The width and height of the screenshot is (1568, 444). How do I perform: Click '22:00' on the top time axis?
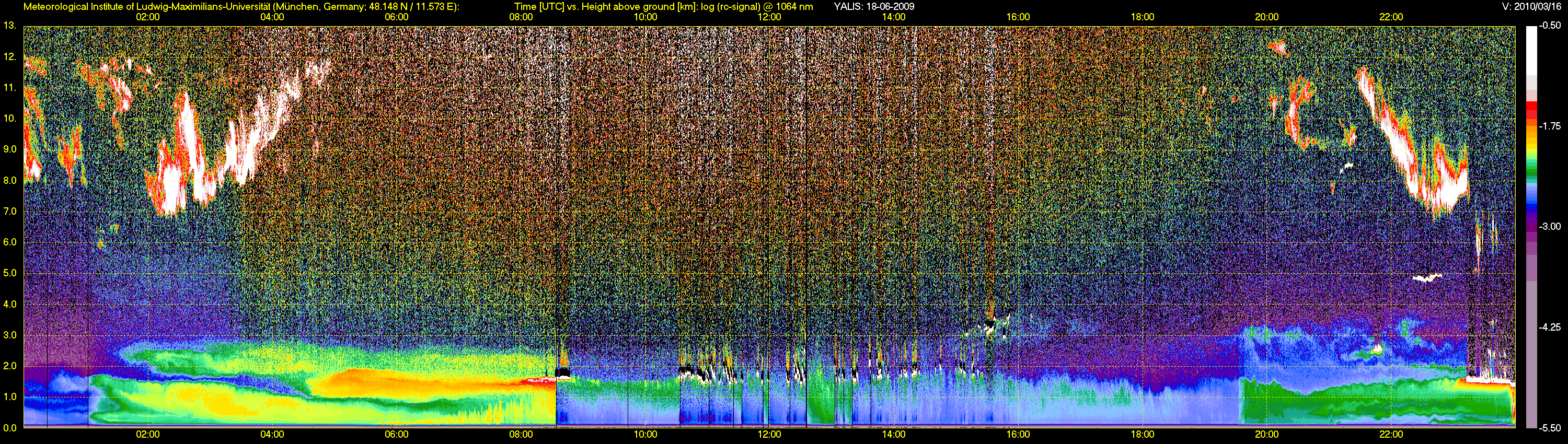click(1391, 17)
